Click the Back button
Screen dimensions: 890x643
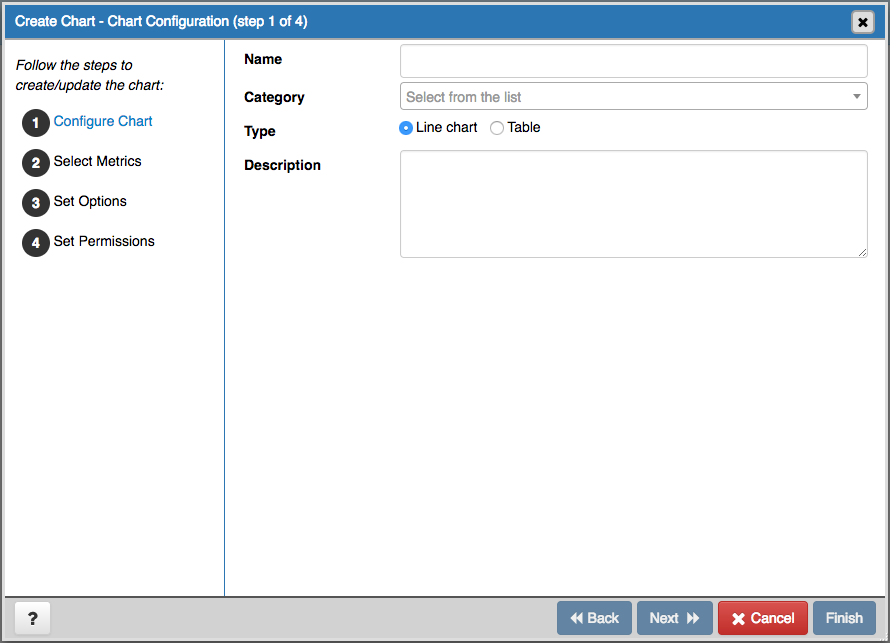tap(594, 618)
